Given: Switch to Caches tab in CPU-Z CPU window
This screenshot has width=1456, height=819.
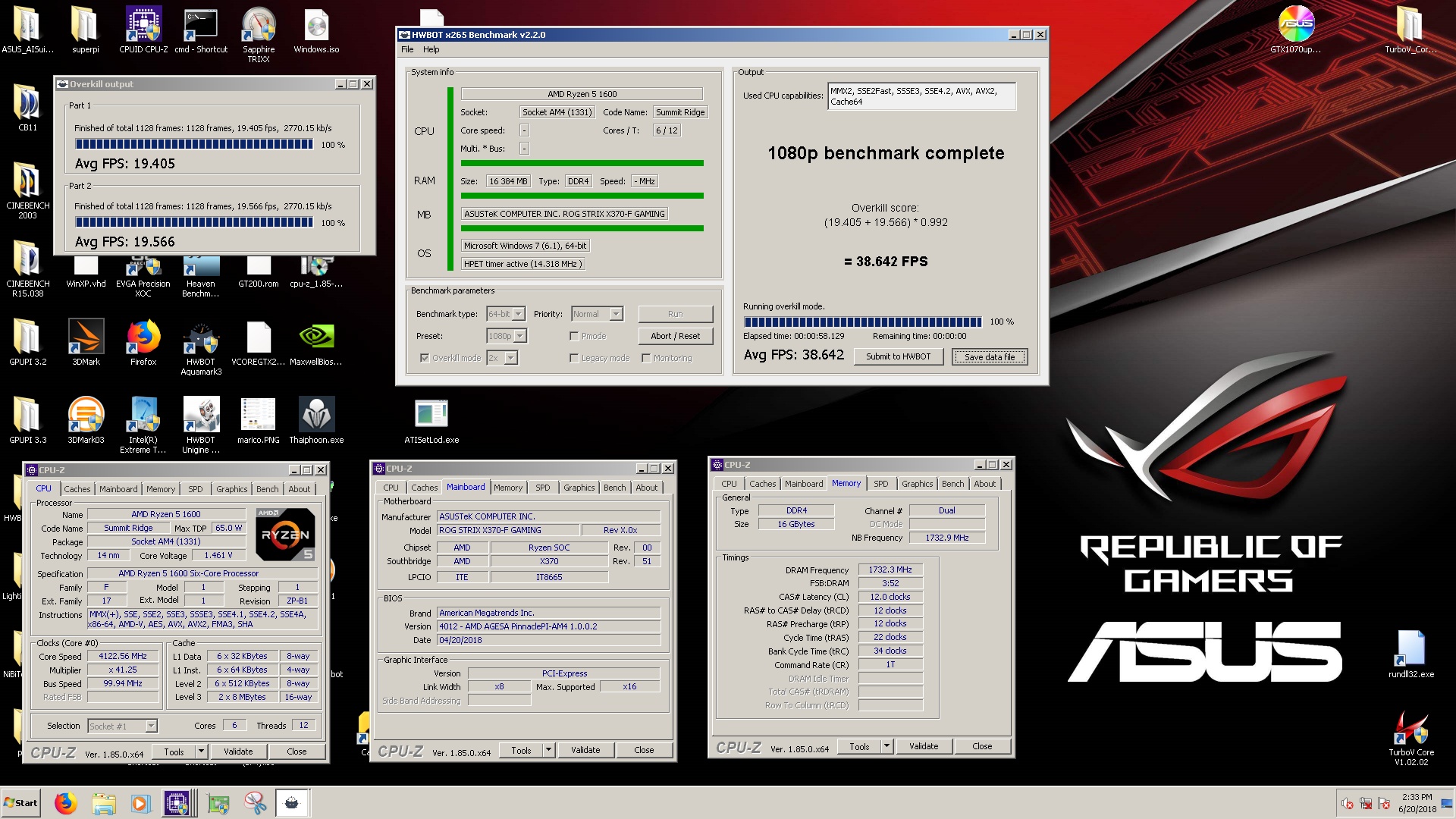Looking at the screenshot, I should click(x=77, y=489).
